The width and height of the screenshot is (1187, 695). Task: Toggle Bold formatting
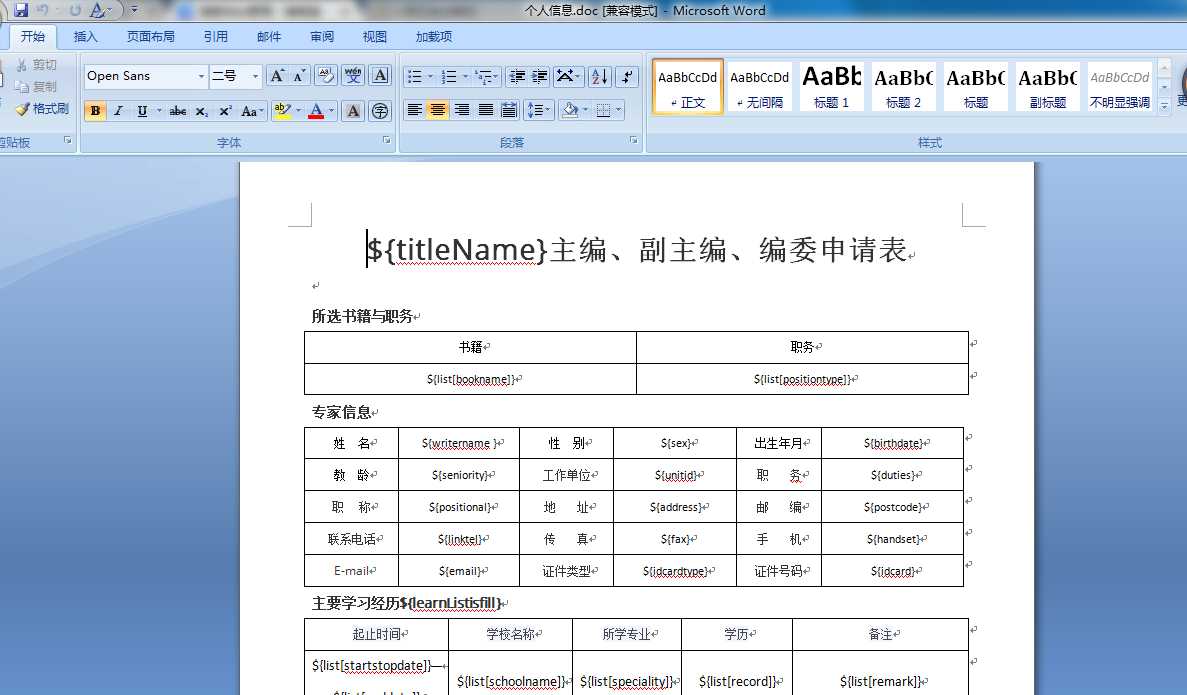click(x=95, y=111)
